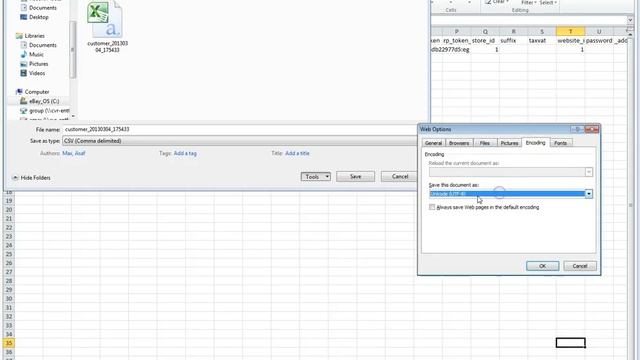The width and height of the screenshot is (640, 360).
Task: Click the Web Options help button
Action: point(577,129)
